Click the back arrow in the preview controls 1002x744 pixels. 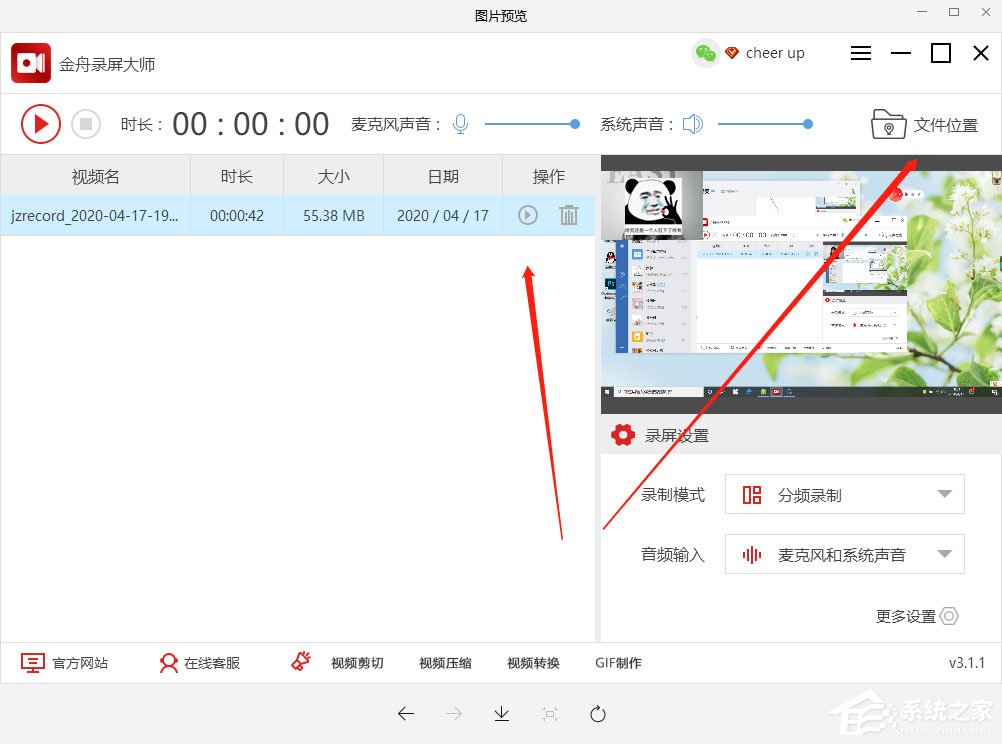[x=405, y=713]
